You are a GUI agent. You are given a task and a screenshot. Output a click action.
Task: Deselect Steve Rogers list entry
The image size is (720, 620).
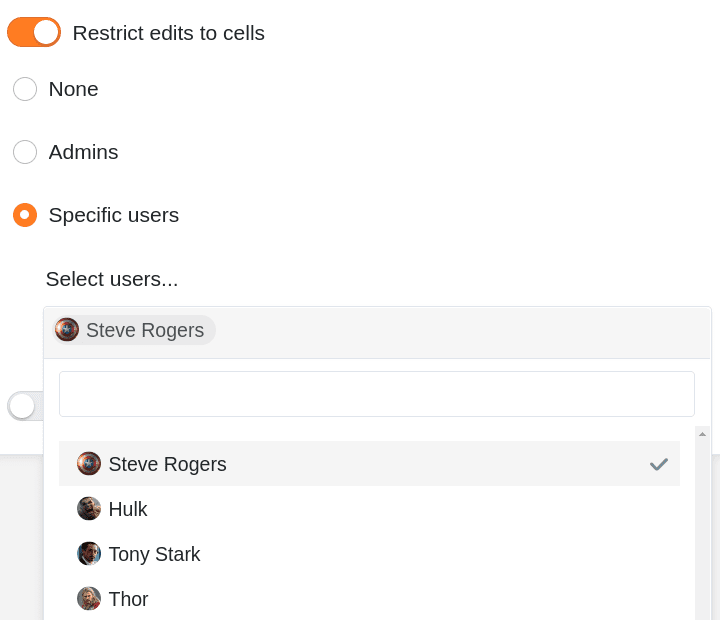pyautogui.click(x=369, y=464)
